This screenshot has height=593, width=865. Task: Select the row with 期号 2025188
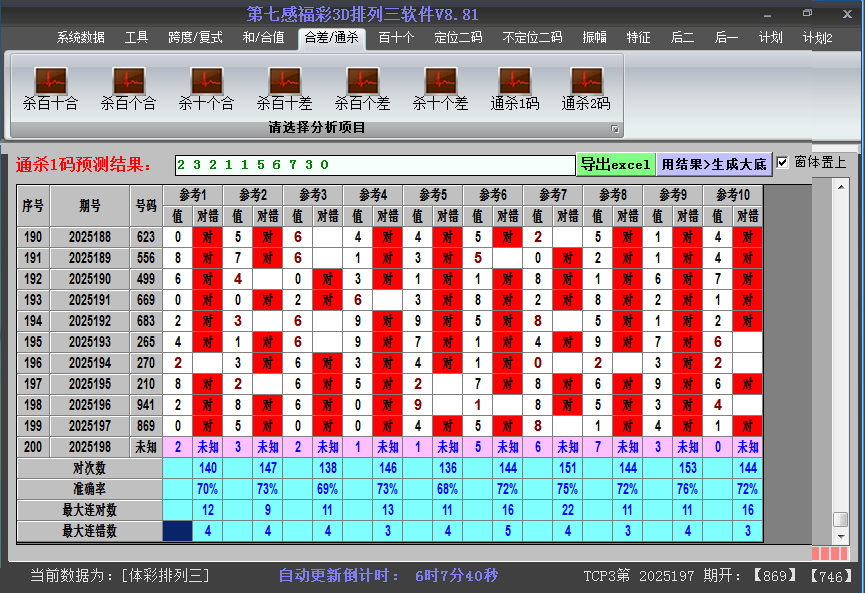tap(389, 237)
